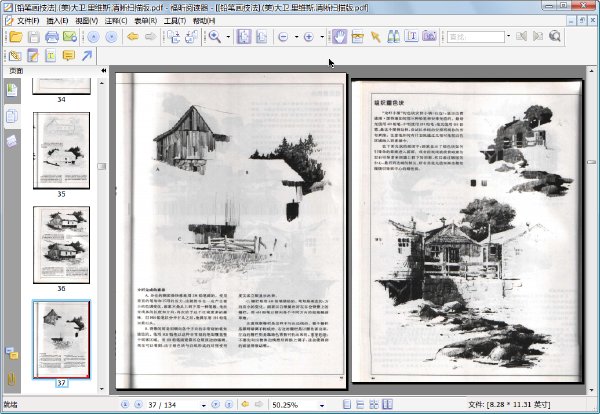Viewport: 600px width, 414px height.
Task: Go to the previous page using the toolbar up circle
Action: (x=93, y=37)
